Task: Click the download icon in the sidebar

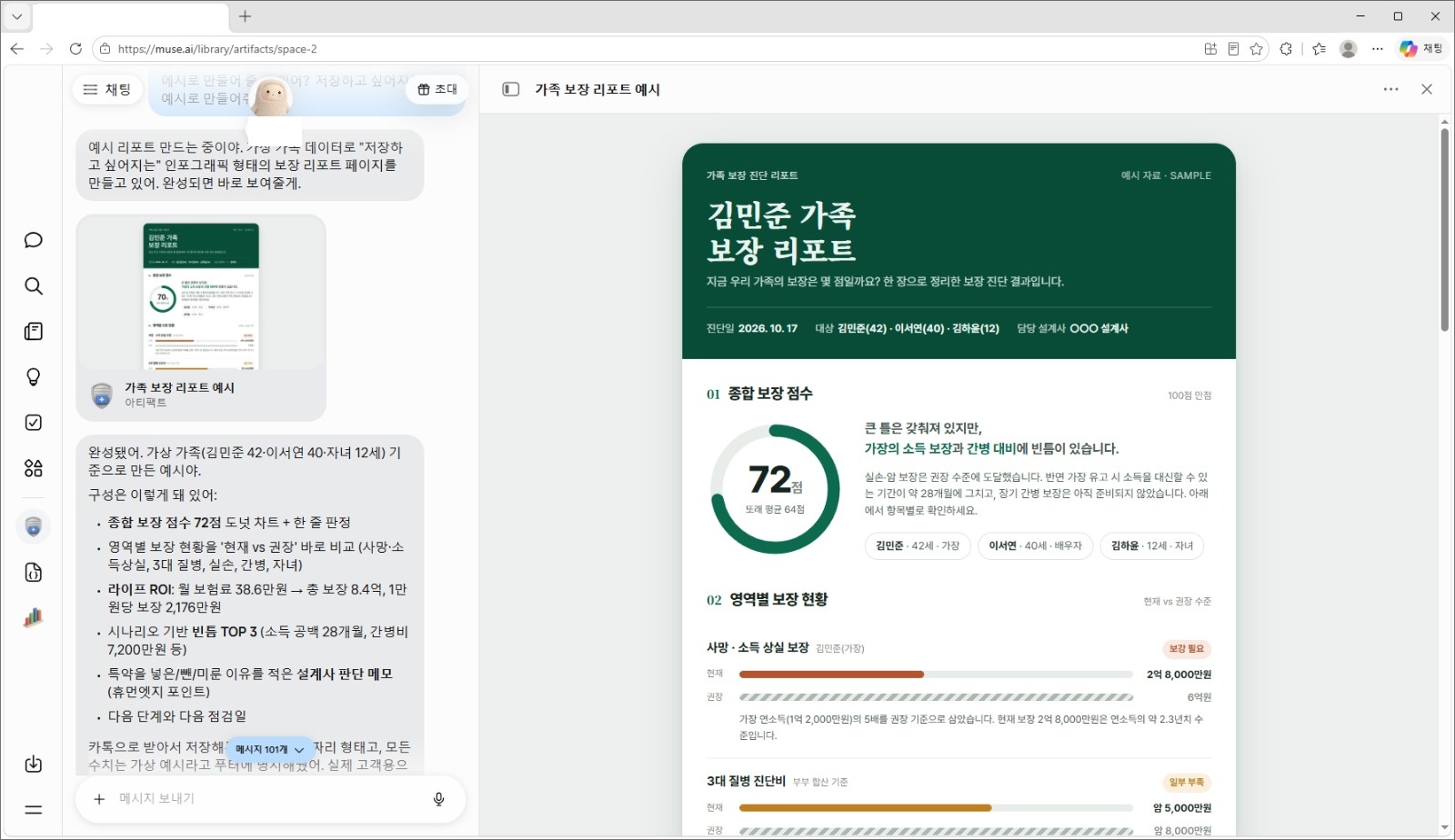Action: [34, 764]
